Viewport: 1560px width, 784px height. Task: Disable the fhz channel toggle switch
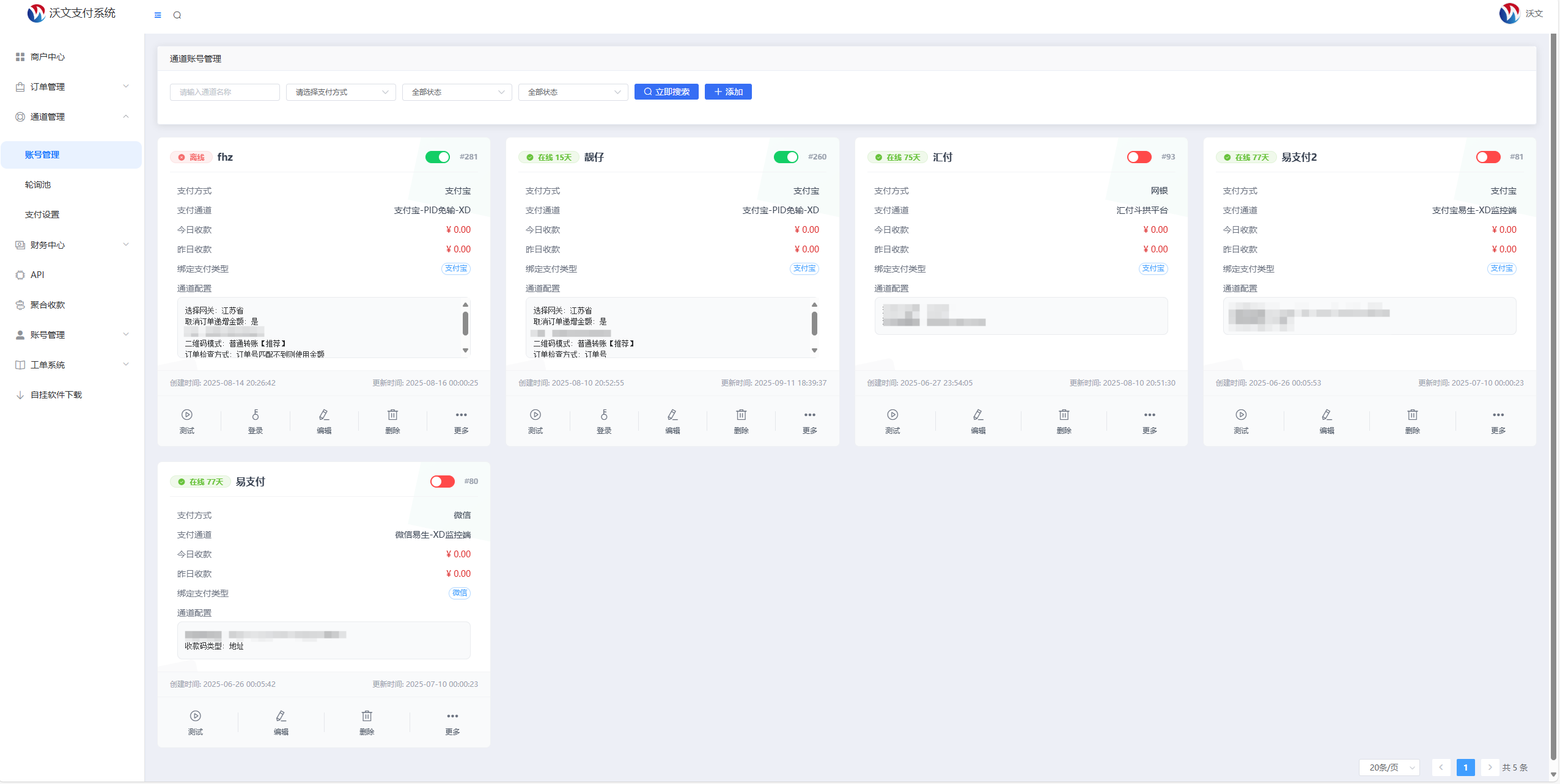[438, 157]
